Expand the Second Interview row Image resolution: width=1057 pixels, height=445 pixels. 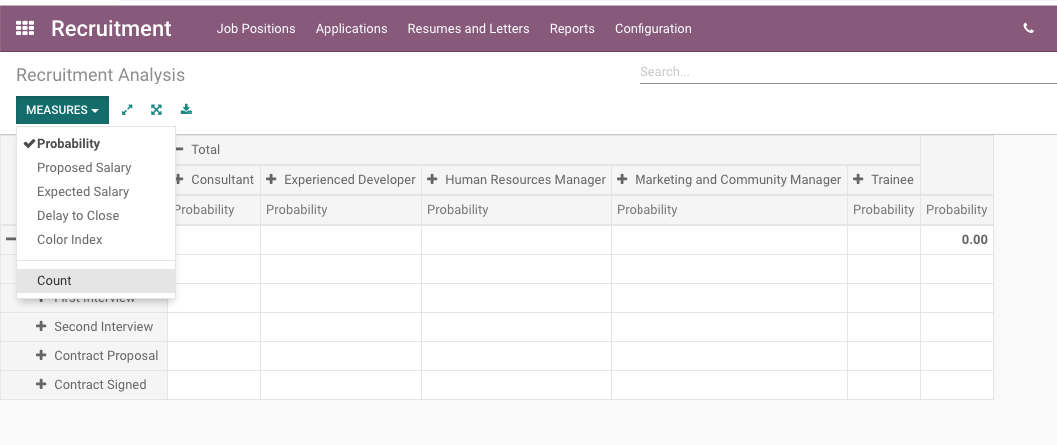[95, 327]
